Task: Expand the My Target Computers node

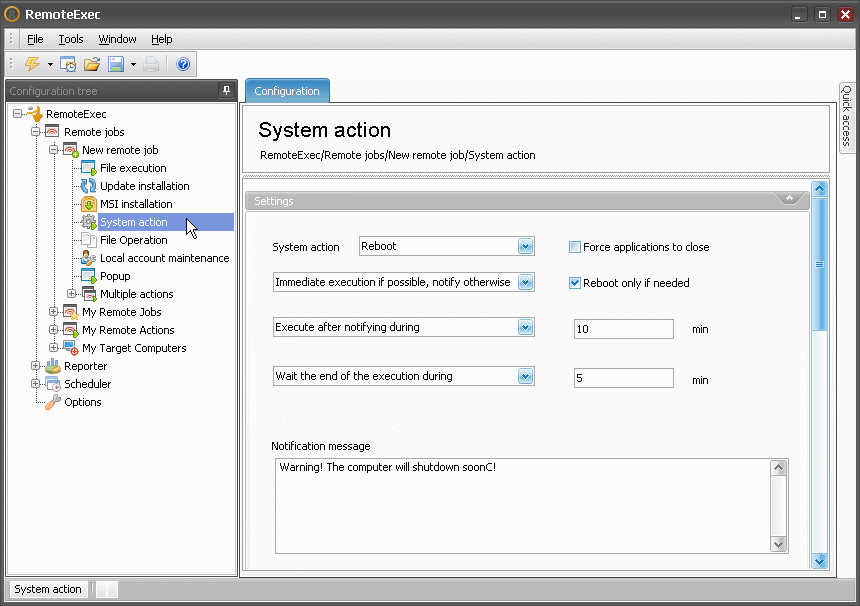Action: click(53, 347)
